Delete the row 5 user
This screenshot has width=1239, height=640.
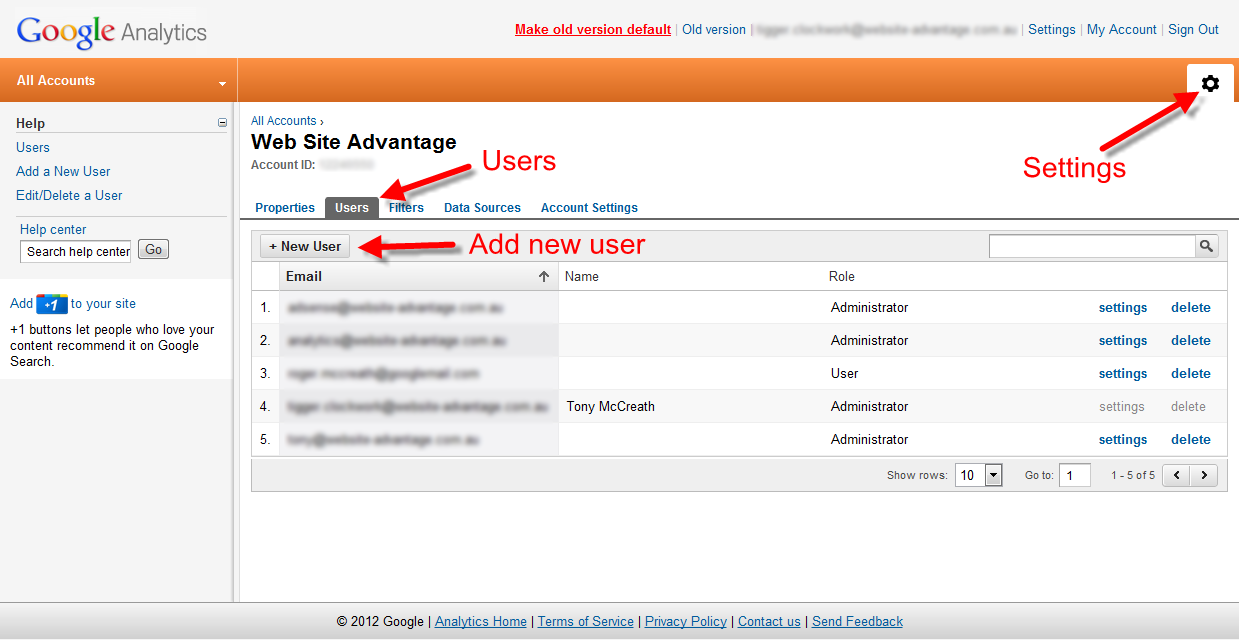click(x=1191, y=440)
